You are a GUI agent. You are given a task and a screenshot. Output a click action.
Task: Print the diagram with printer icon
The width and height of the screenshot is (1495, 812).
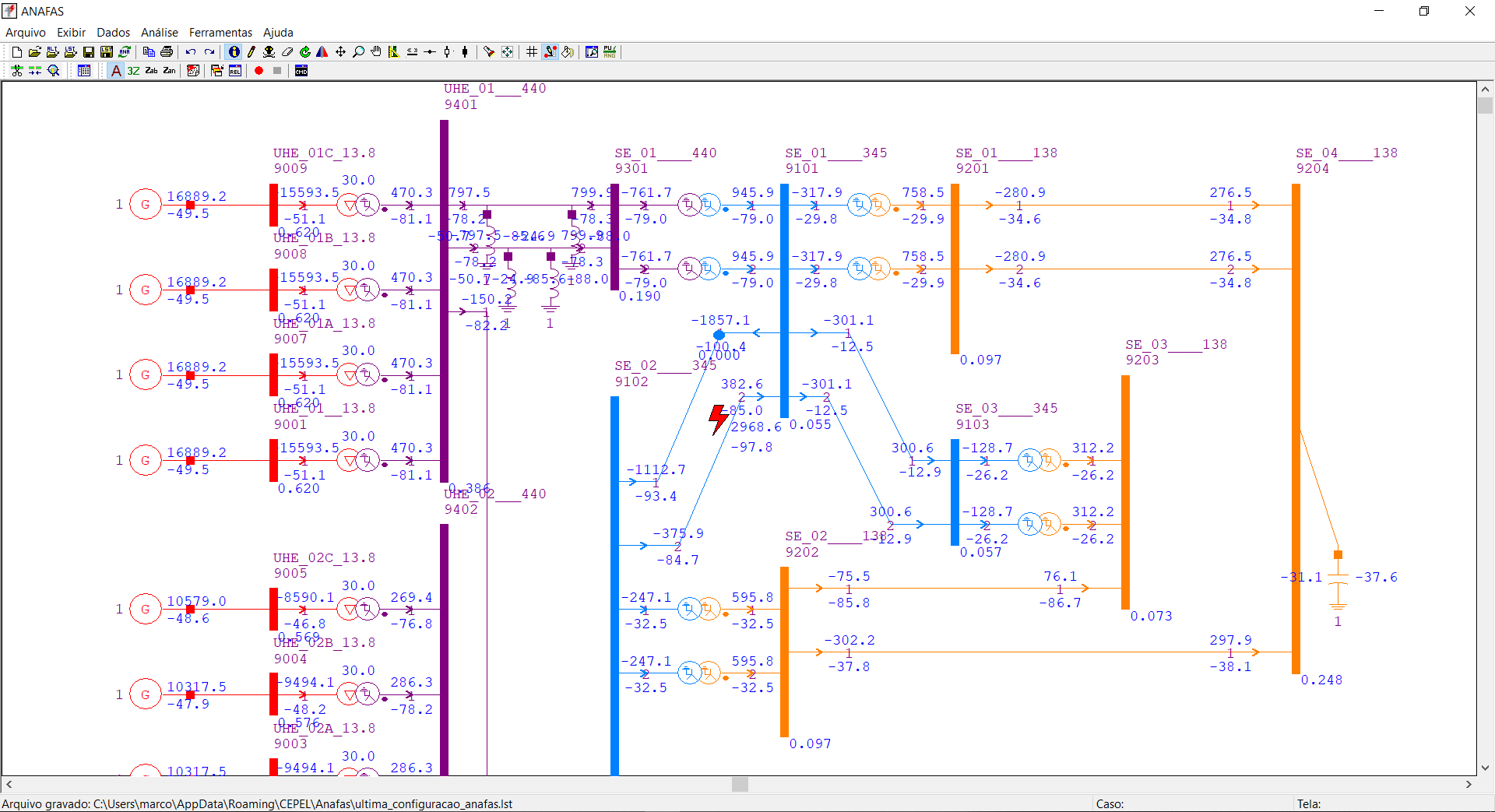click(x=167, y=52)
